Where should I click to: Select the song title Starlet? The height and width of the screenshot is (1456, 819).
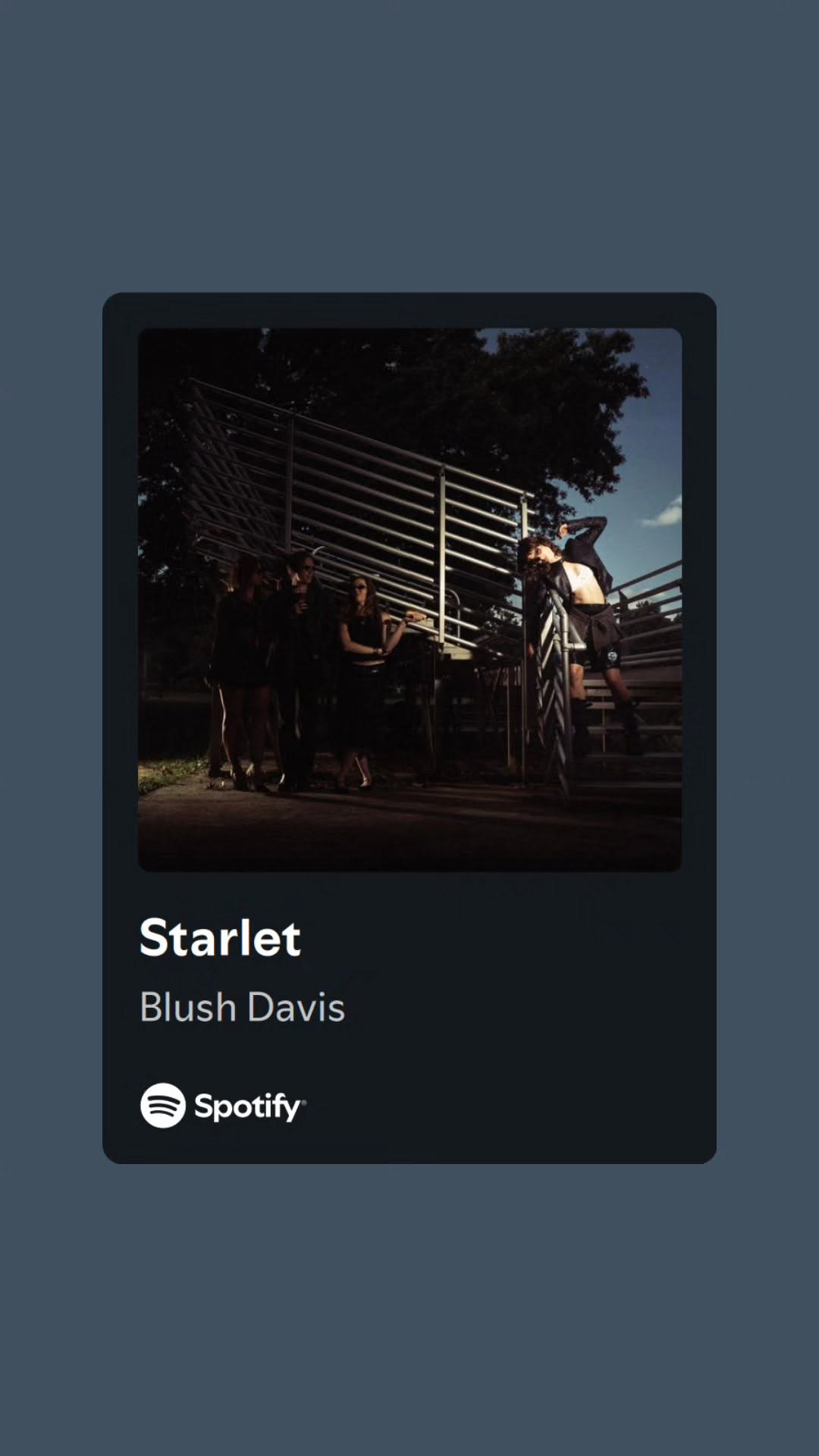click(x=220, y=937)
